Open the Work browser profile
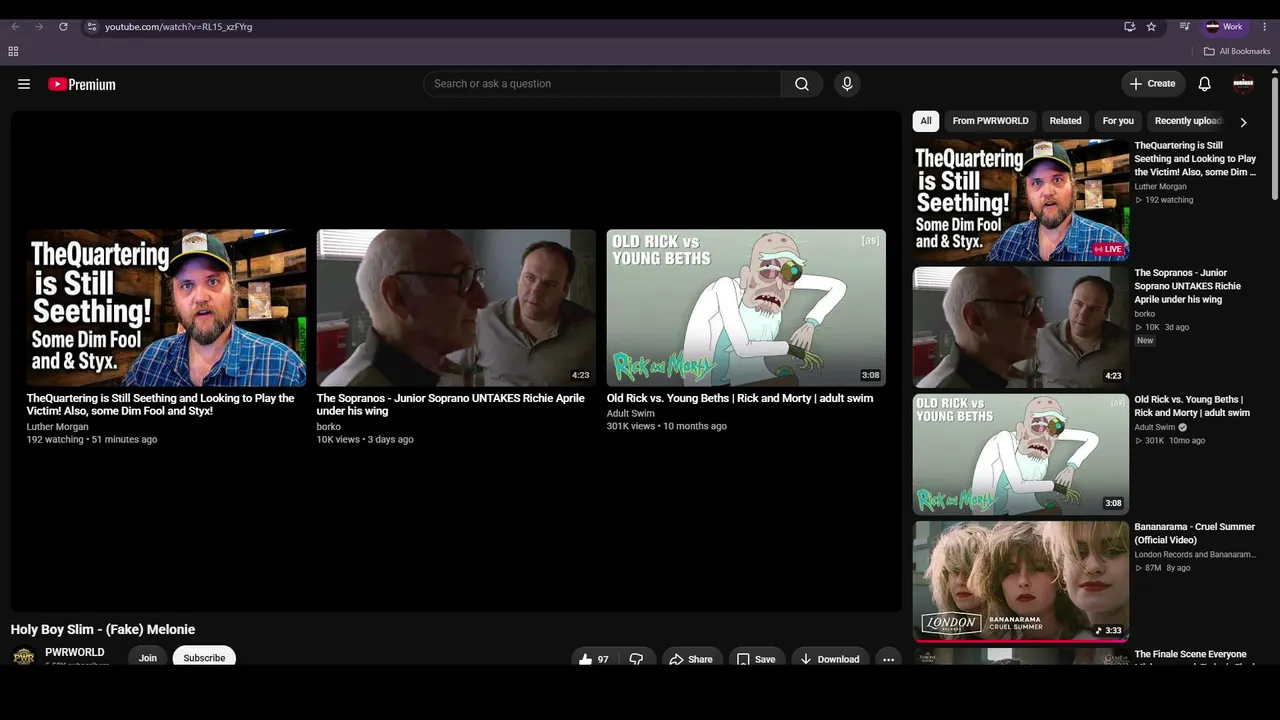 coord(1224,27)
